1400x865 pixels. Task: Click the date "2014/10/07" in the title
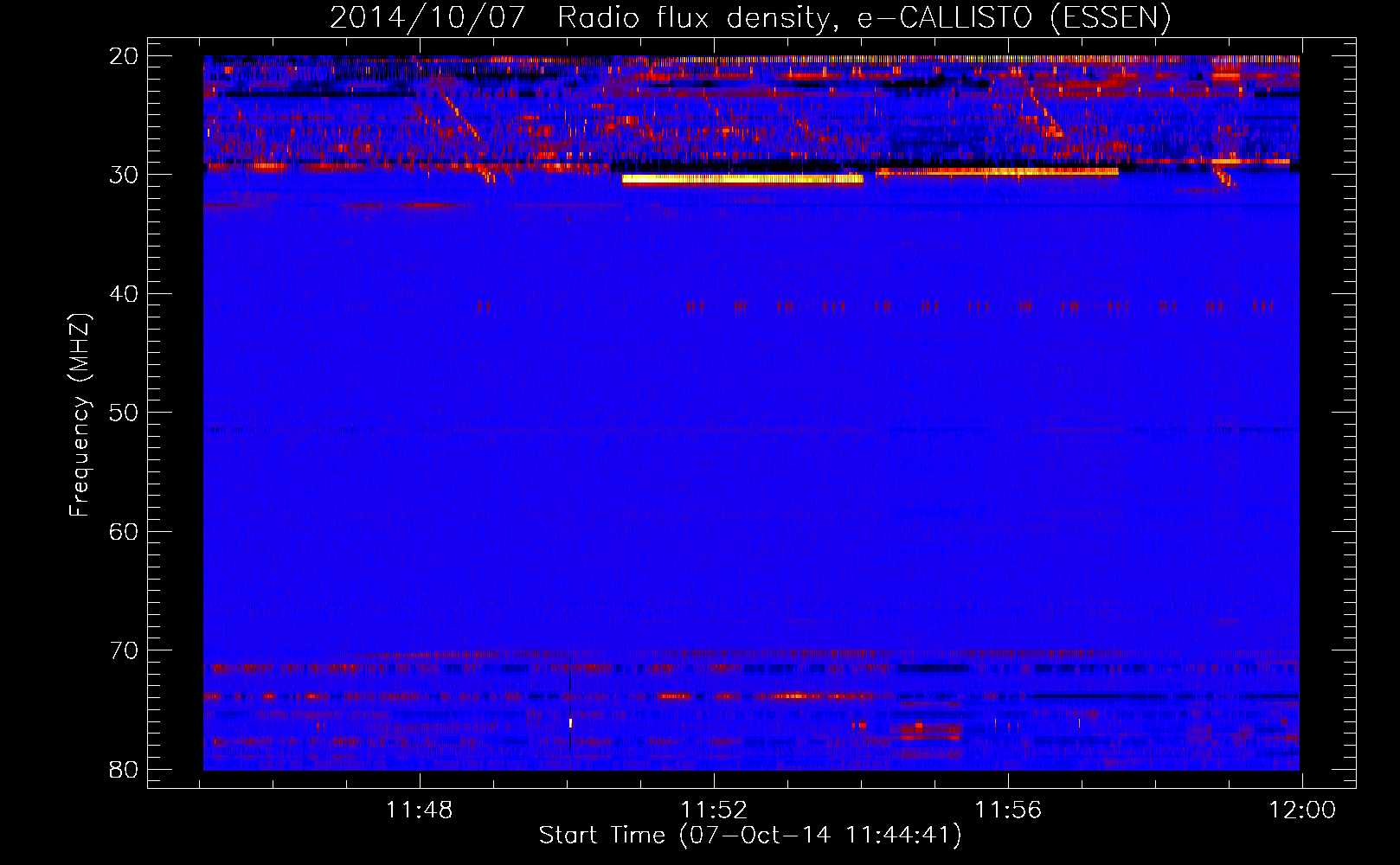pyautogui.click(x=427, y=17)
